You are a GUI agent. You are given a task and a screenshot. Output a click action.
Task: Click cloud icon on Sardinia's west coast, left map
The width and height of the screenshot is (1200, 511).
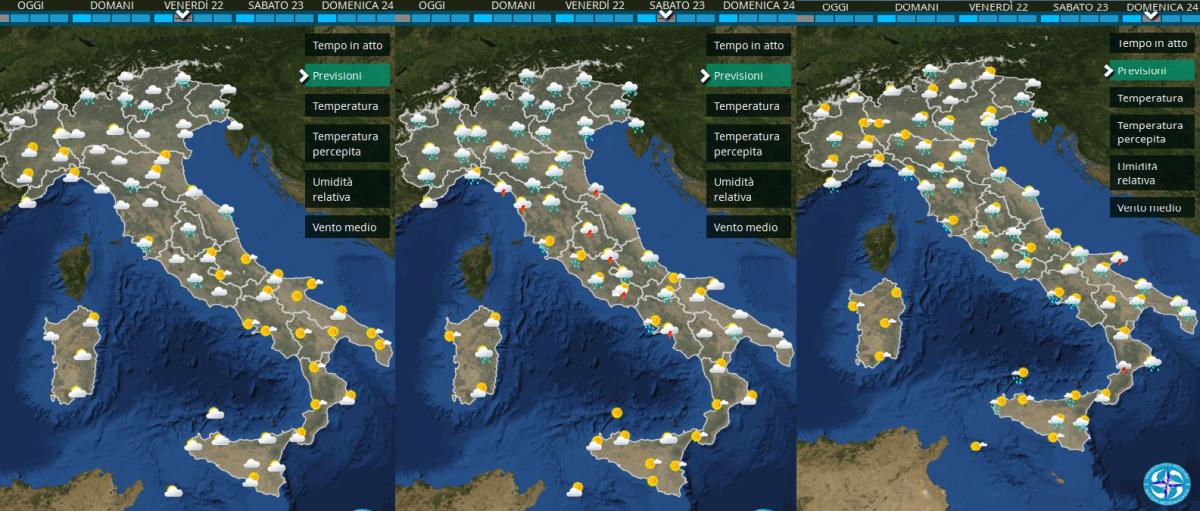(50, 336)
